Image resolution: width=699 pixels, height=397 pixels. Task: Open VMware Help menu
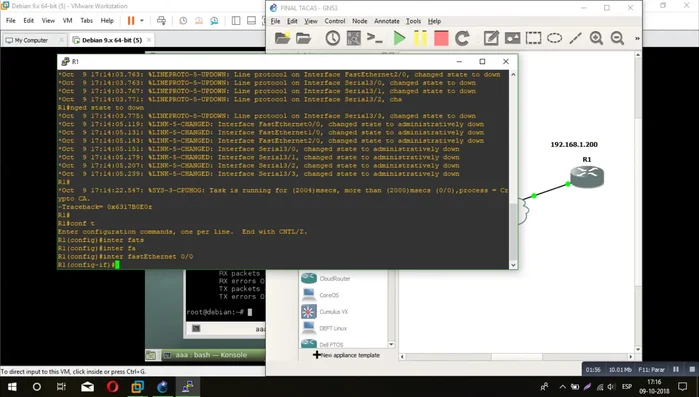[x=107, y=20]
